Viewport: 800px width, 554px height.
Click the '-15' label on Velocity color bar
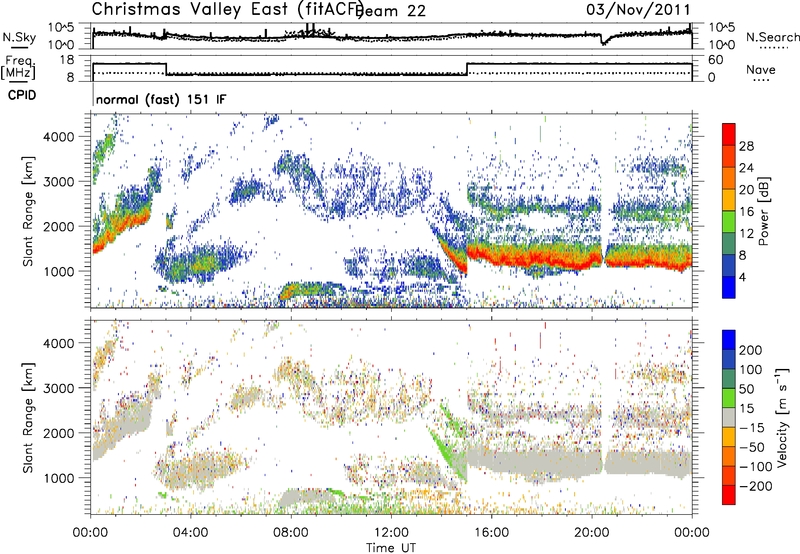pos(752,427)
